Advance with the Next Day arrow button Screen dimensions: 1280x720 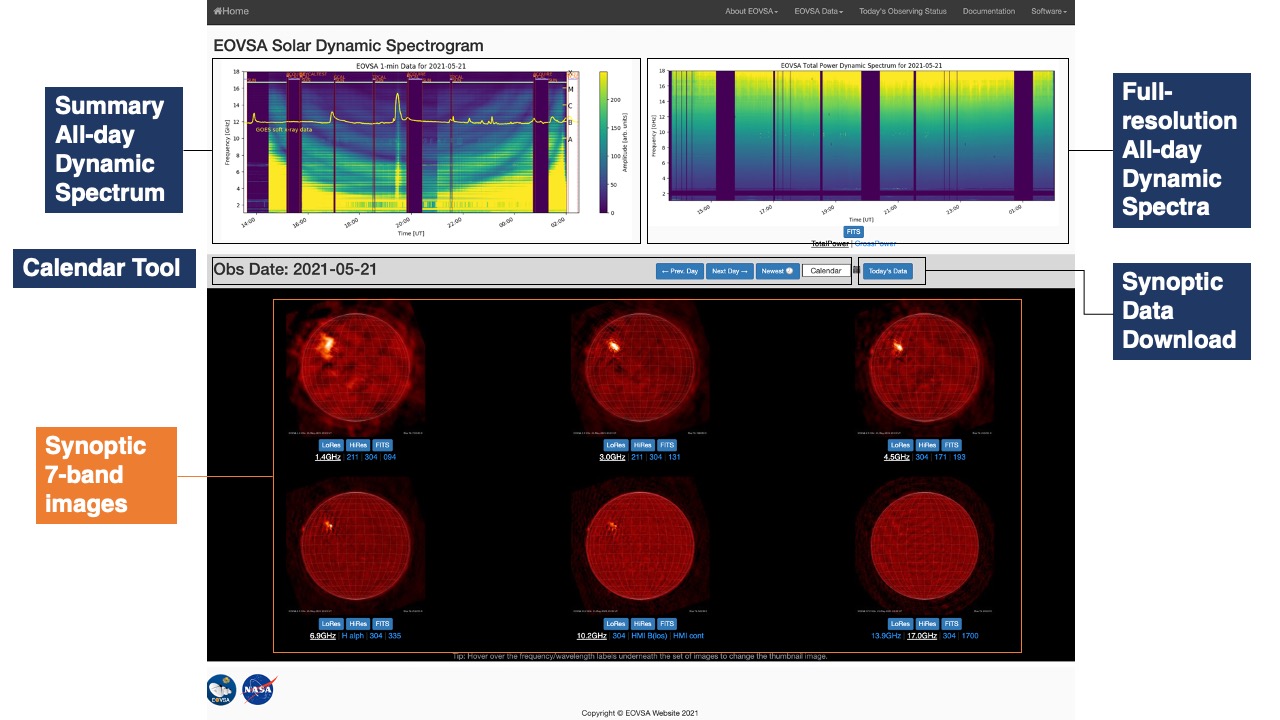pyautogui.click(x=730, y=271)
